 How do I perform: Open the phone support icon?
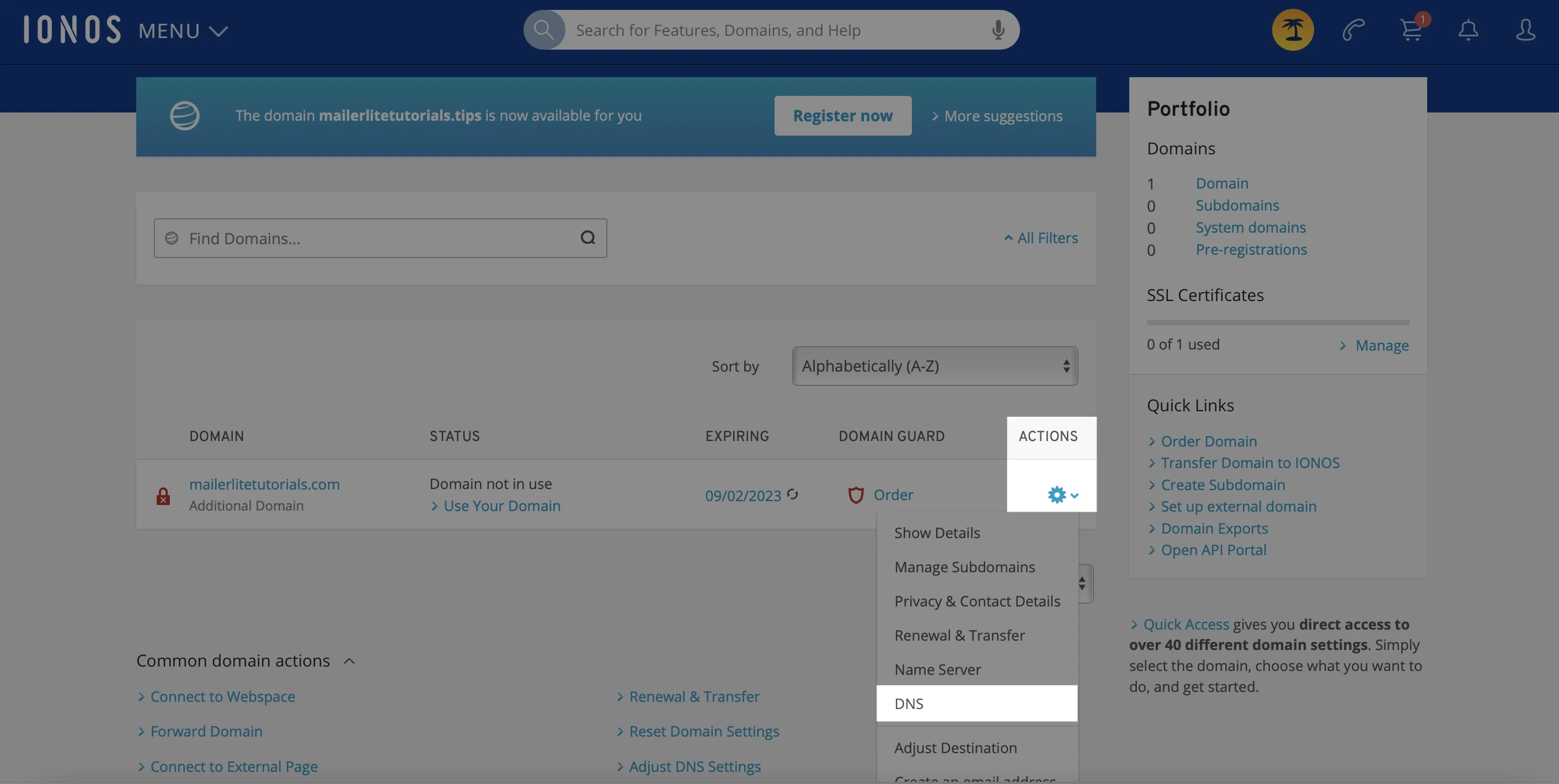tap(1353, 30)
